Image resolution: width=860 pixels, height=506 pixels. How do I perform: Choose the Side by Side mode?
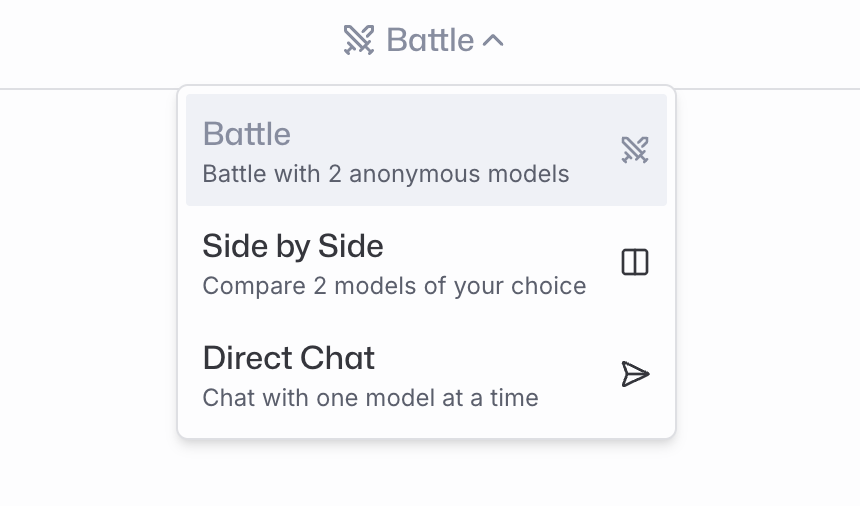click(426, 262)
